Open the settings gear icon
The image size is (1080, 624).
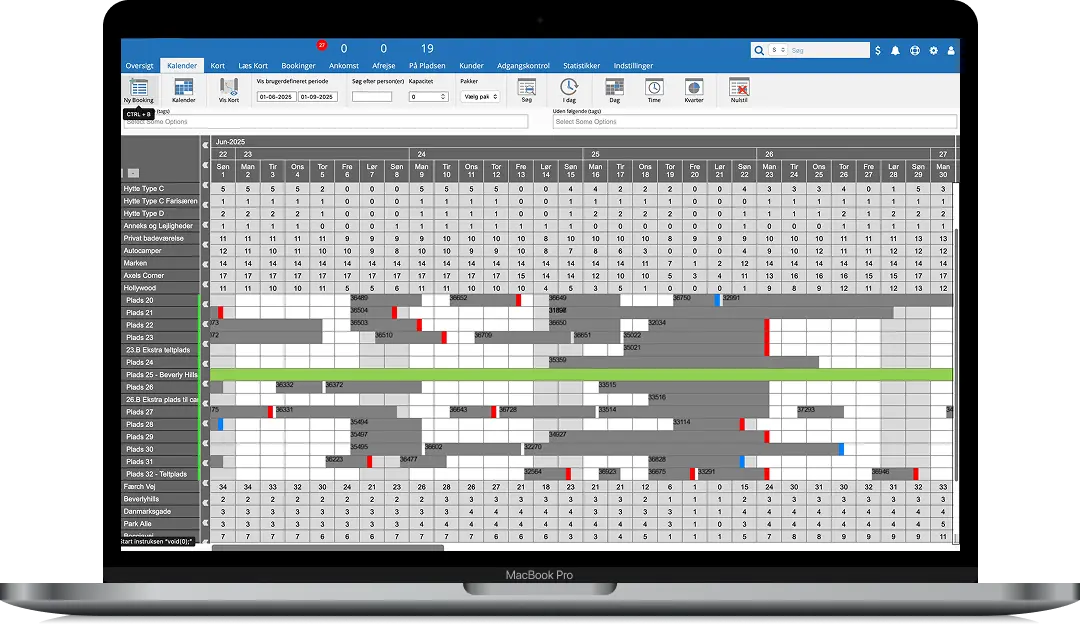(x=933, y=50)
